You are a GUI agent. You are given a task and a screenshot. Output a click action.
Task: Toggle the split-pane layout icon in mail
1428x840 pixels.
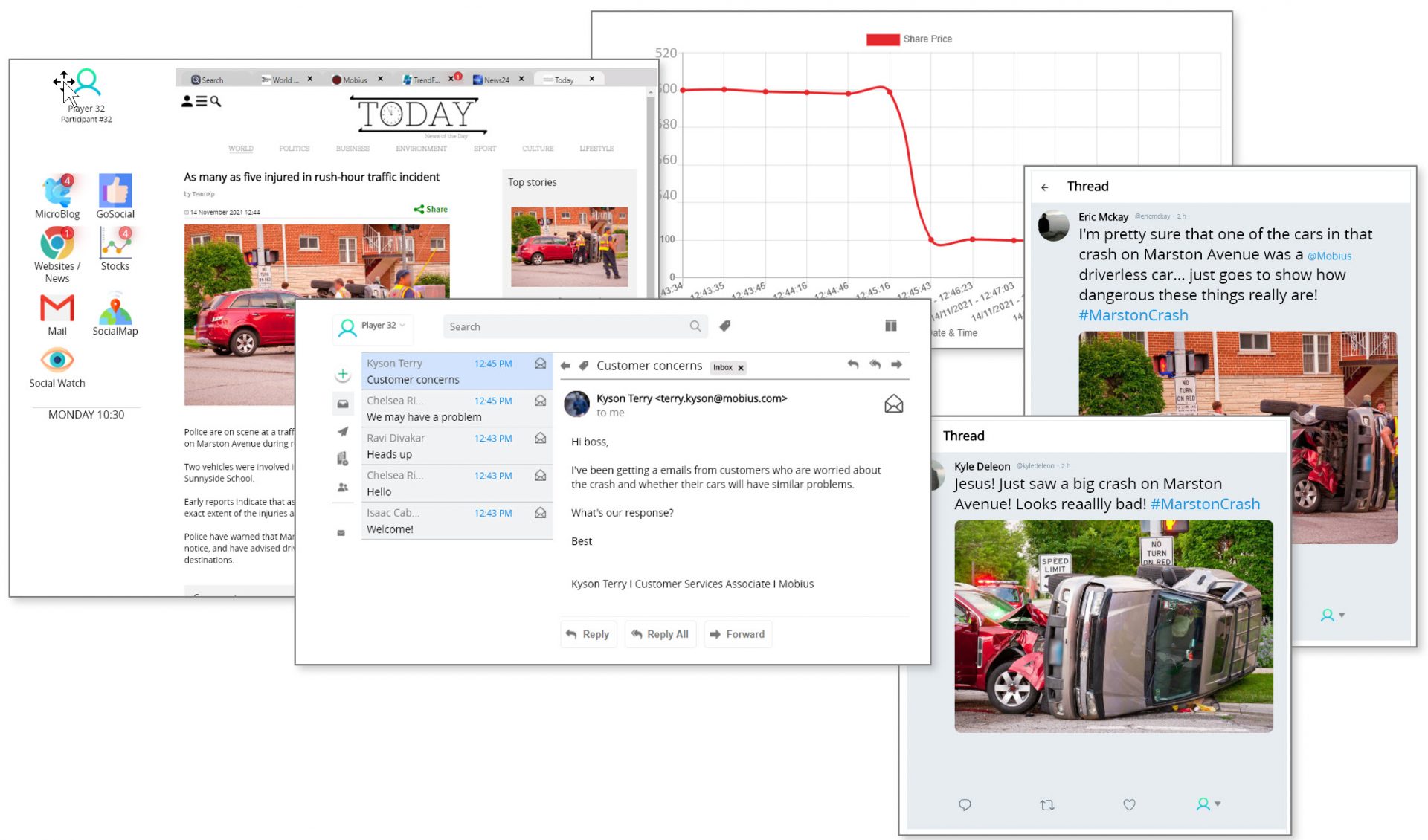(x=890, y=326)
